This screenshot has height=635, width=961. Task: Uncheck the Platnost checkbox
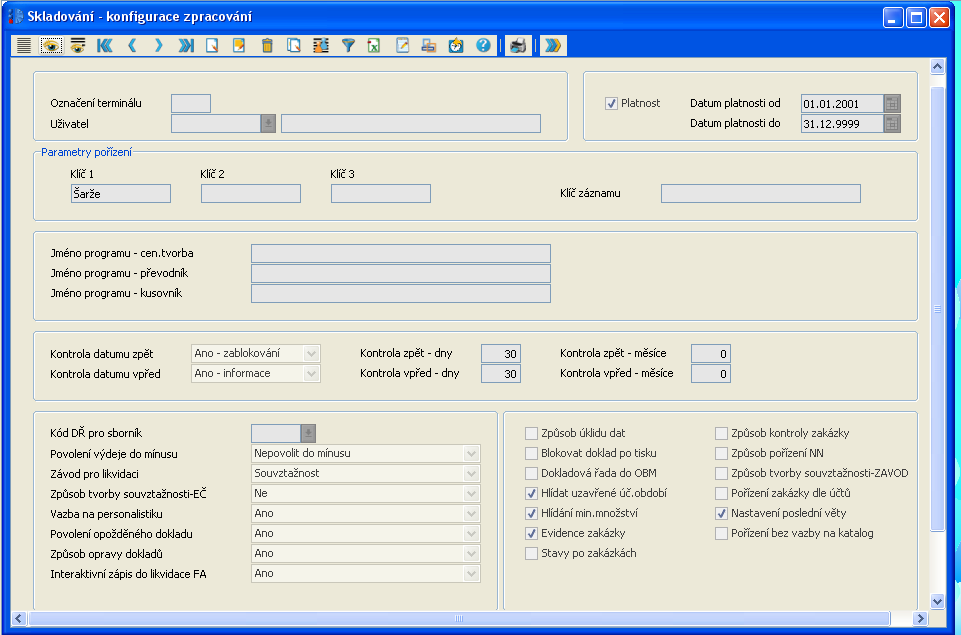pos(611,103)
